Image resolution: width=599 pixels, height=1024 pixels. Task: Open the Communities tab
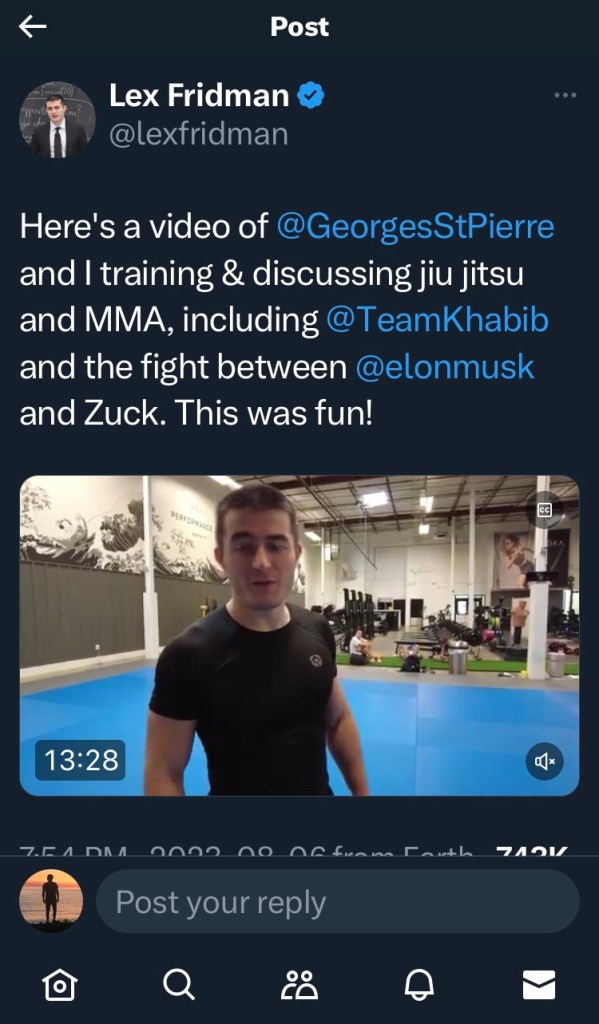(x=299, y=984)
